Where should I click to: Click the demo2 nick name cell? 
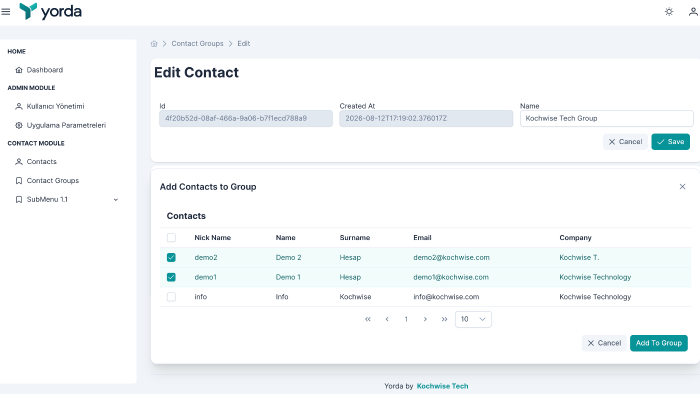(206, 257)
